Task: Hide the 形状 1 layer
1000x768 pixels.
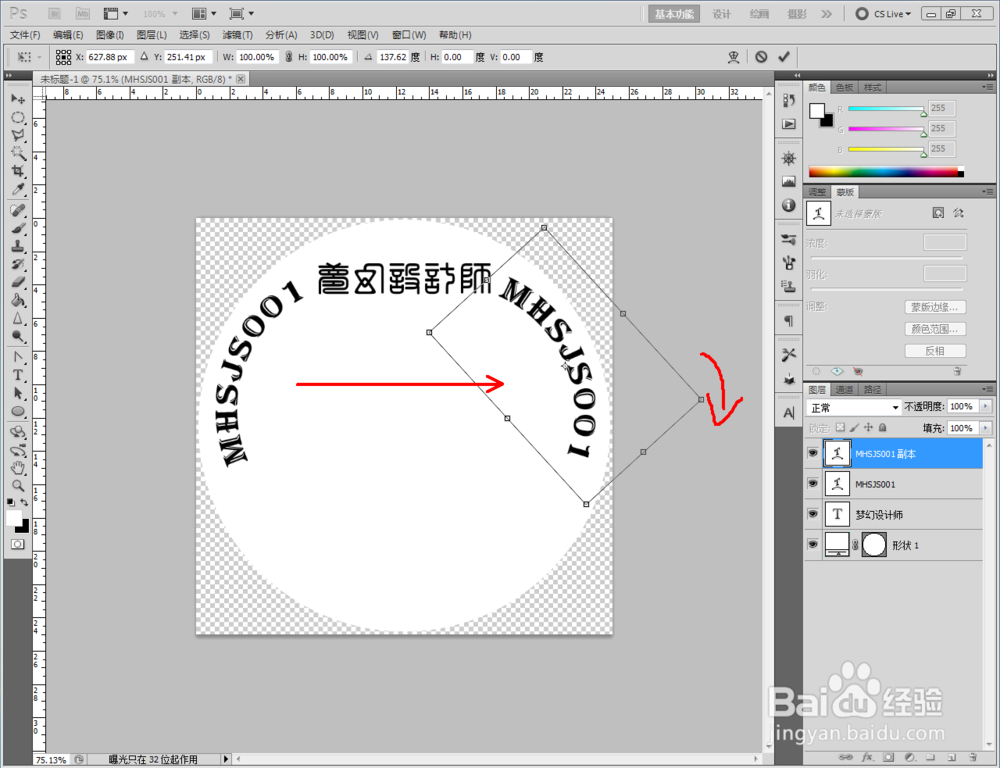Action: (x=812, y=545)
